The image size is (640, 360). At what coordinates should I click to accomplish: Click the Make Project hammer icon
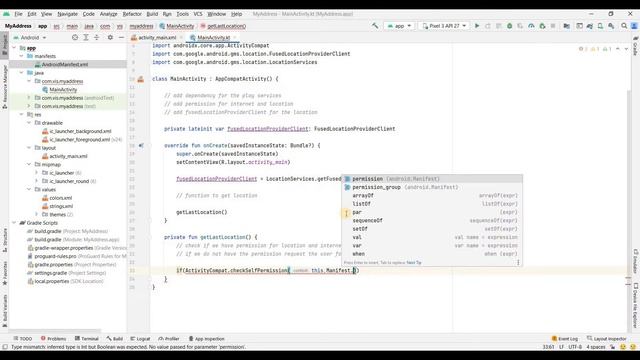[x=375, y=26]
